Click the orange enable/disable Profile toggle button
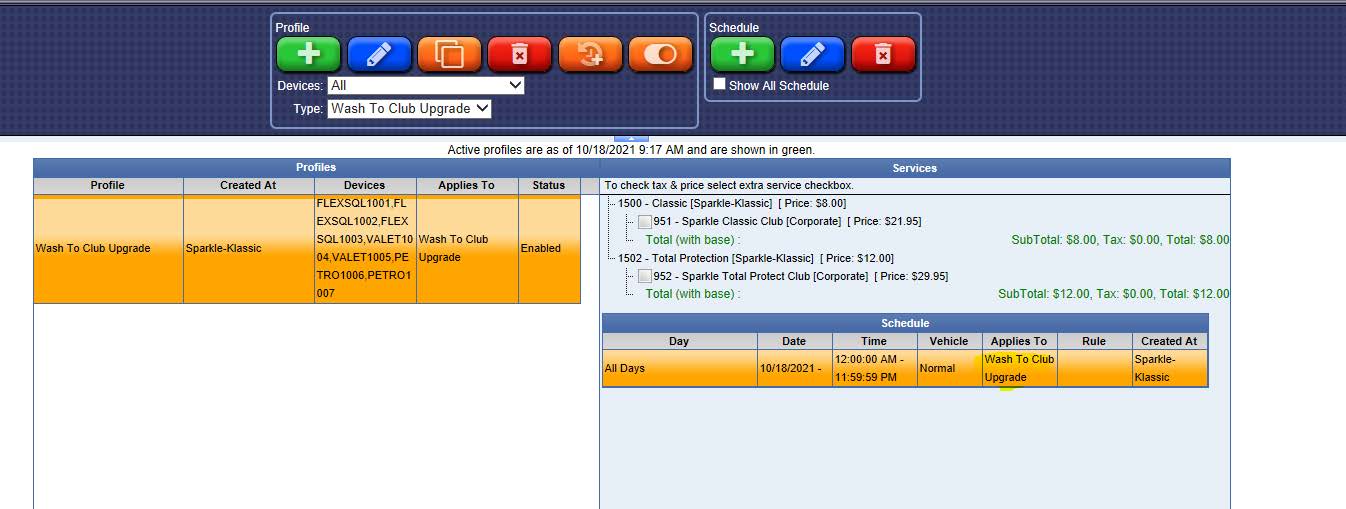1346x509 pixels. pyautogui.click(x=660, y=54)
